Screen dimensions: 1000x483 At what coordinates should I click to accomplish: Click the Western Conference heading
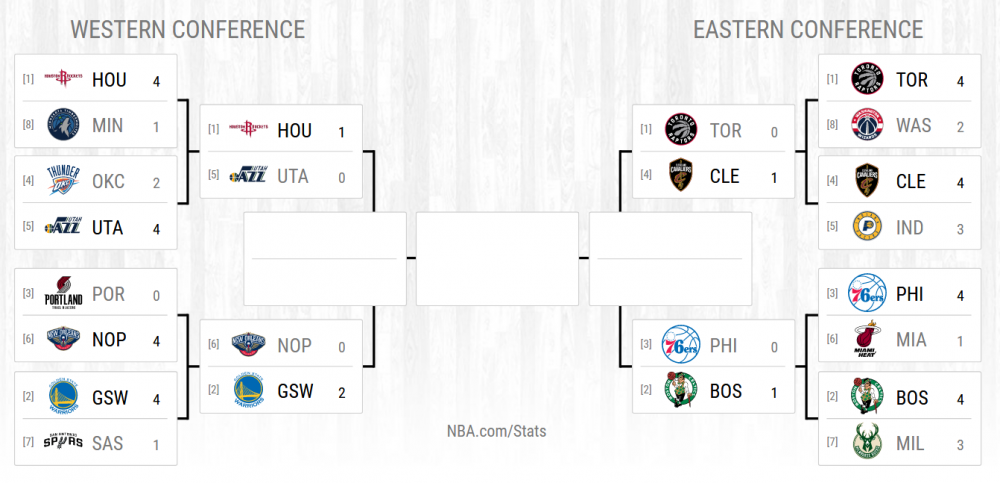pyautogui.click(x=187, y=29)
